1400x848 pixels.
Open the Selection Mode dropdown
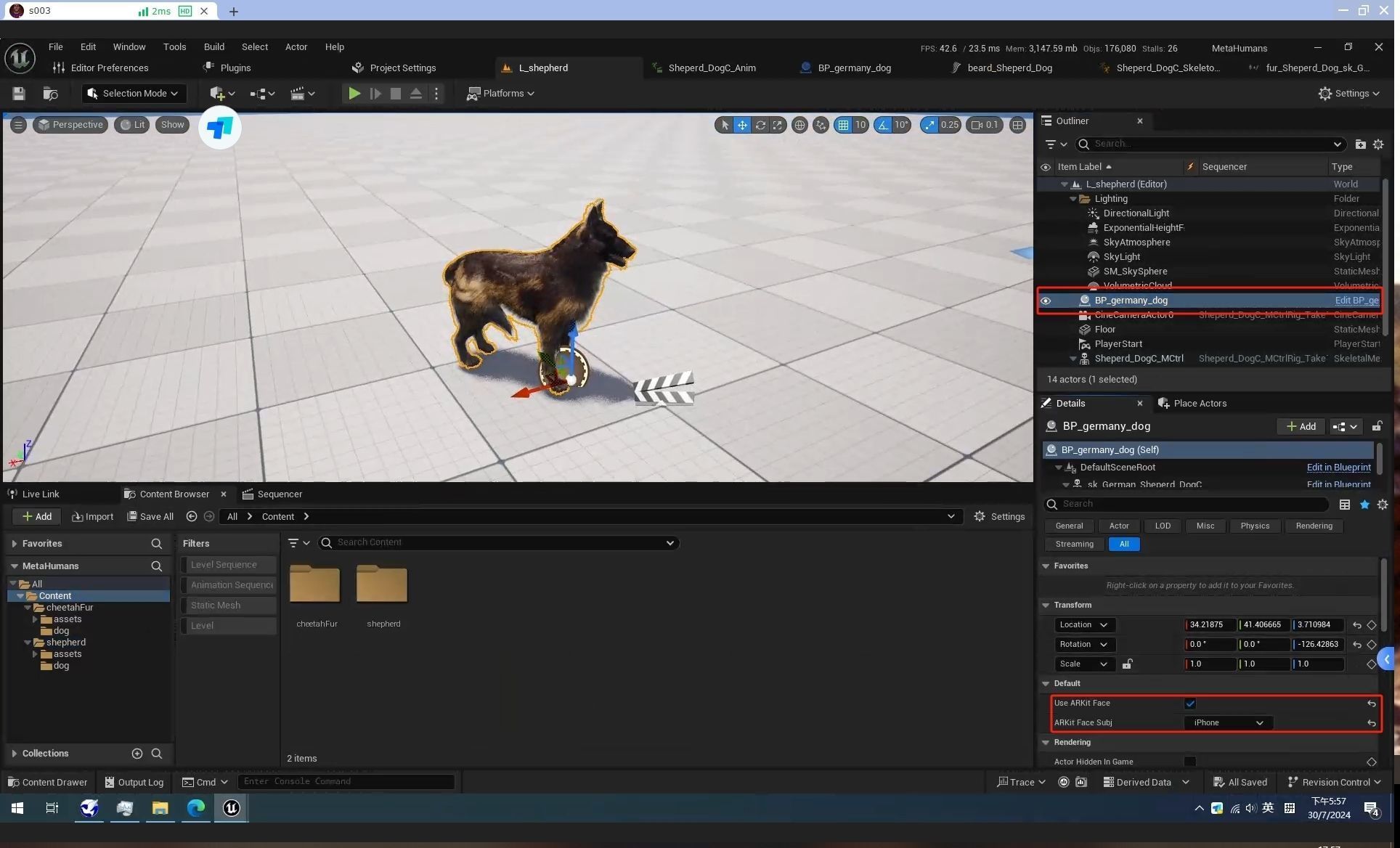tap(133, 94)
